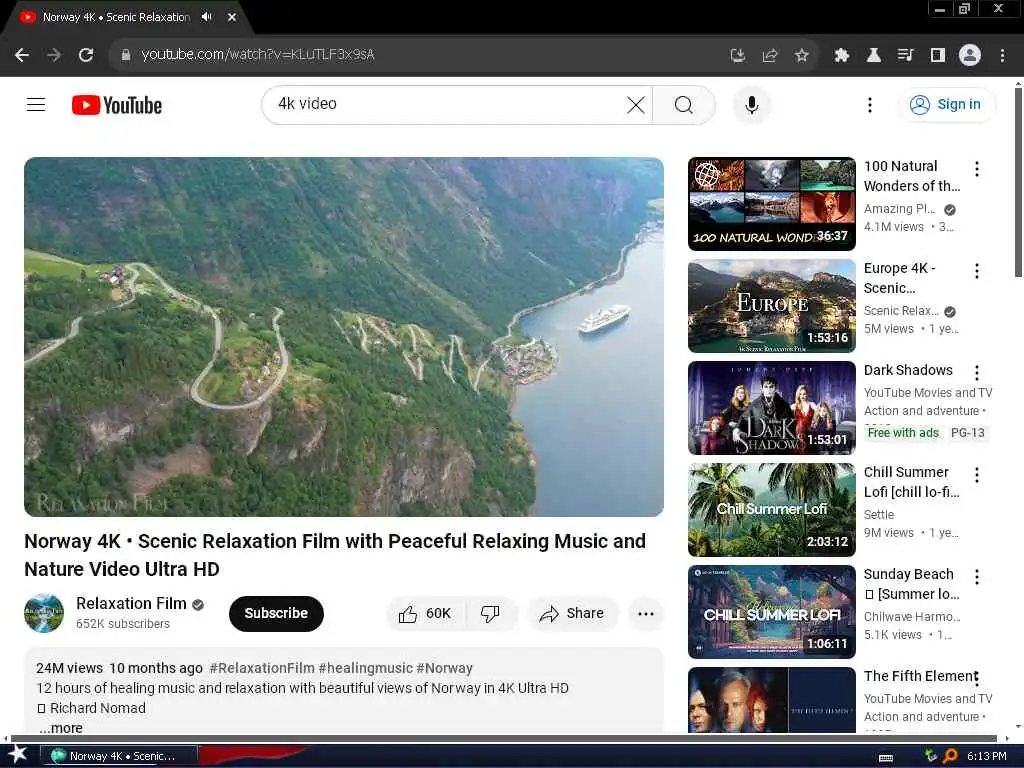The width and height of the screenshot is (1024, 768).
Task: Close the Norway 4K tab
Action: [232, 18]
